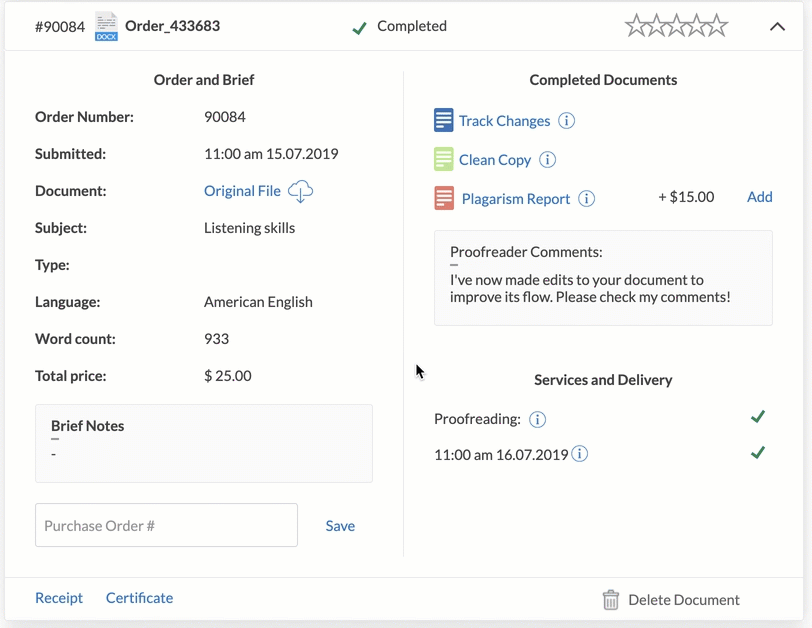Open info icon beside Track Changes
The image size is (812, 628).
566,121
